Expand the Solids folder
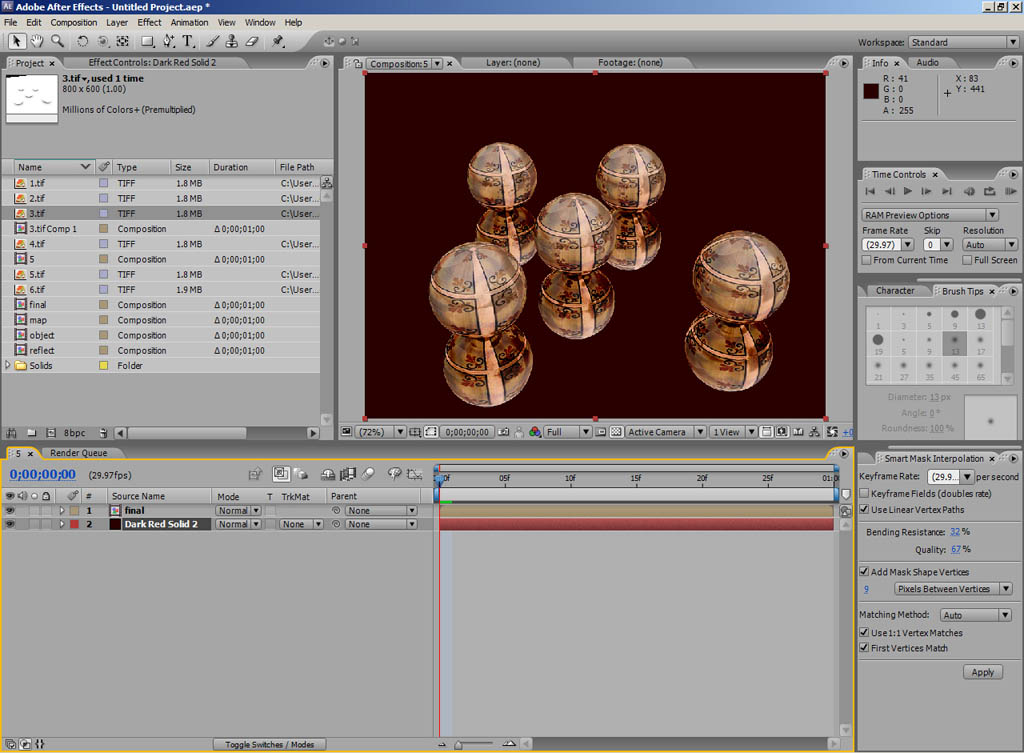Image resolution: width=1024 pixels, height=753 pixels. coord(8,365)
